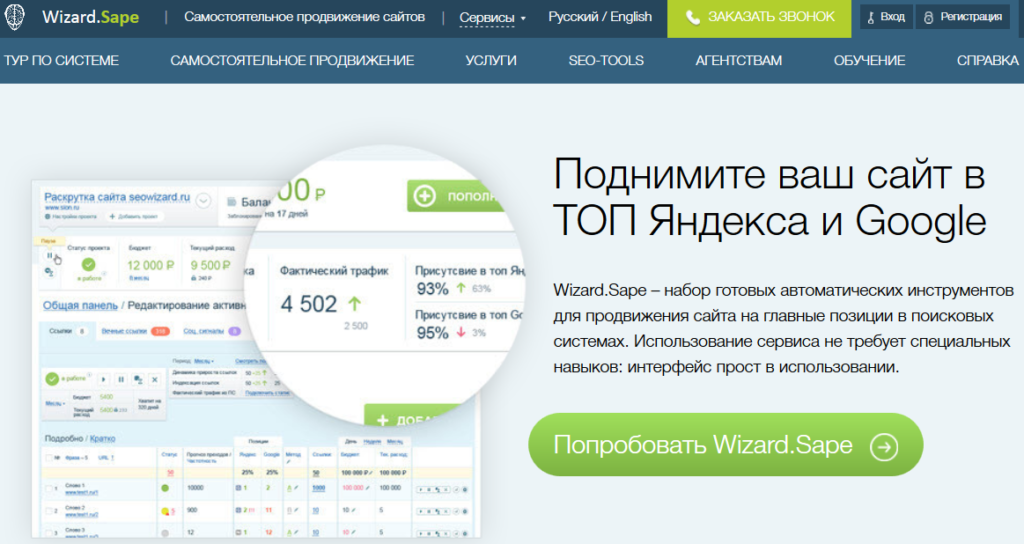Expand the project chevron next to seowizard.ru
This screenshot has width=1024, height=544.
[203, 200]
